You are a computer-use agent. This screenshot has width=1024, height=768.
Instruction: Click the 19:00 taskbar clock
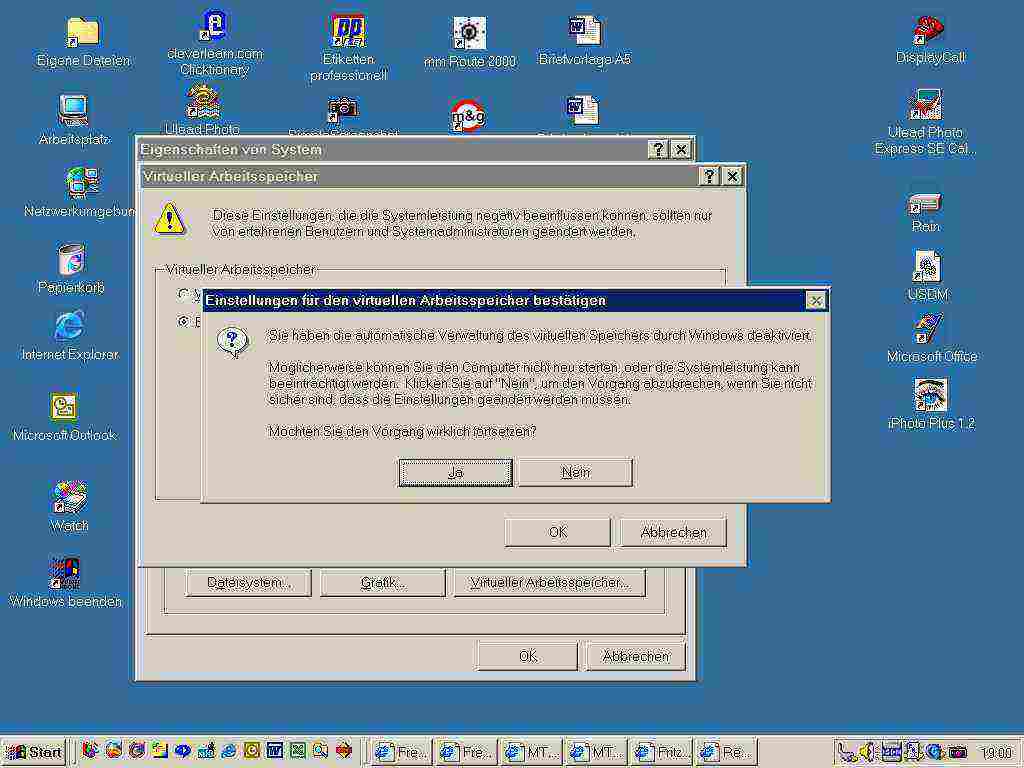coord(997,753)
